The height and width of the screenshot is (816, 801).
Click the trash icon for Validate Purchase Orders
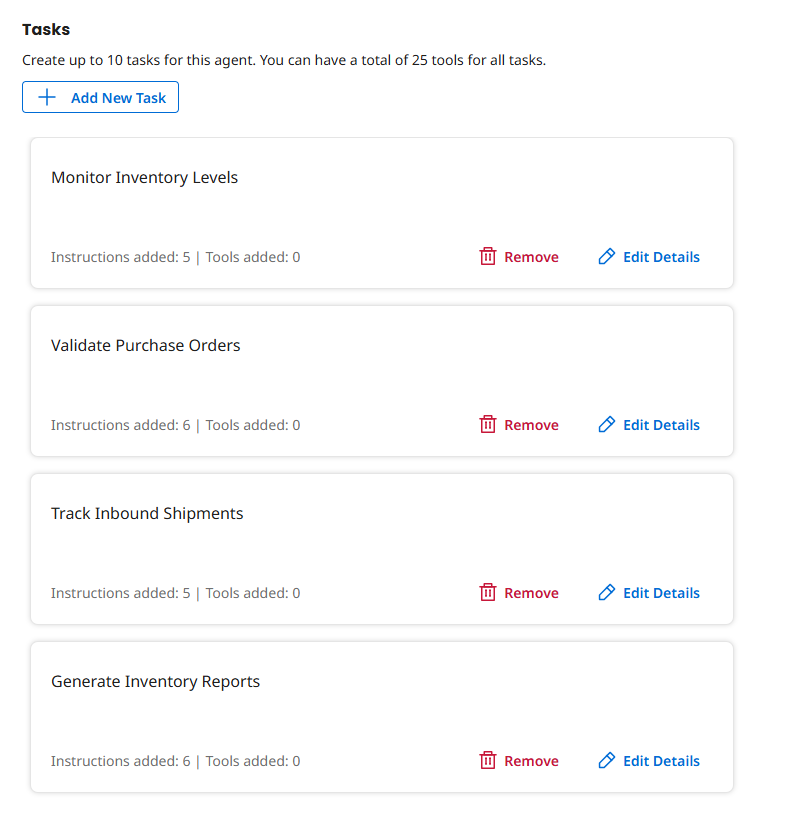coord(488,424)
